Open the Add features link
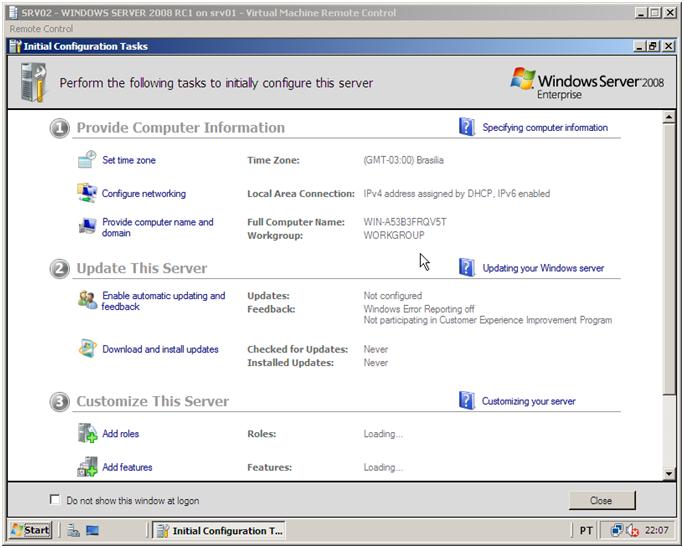The width and height of the screenshot is (684, 548). [x=127, y=467]
